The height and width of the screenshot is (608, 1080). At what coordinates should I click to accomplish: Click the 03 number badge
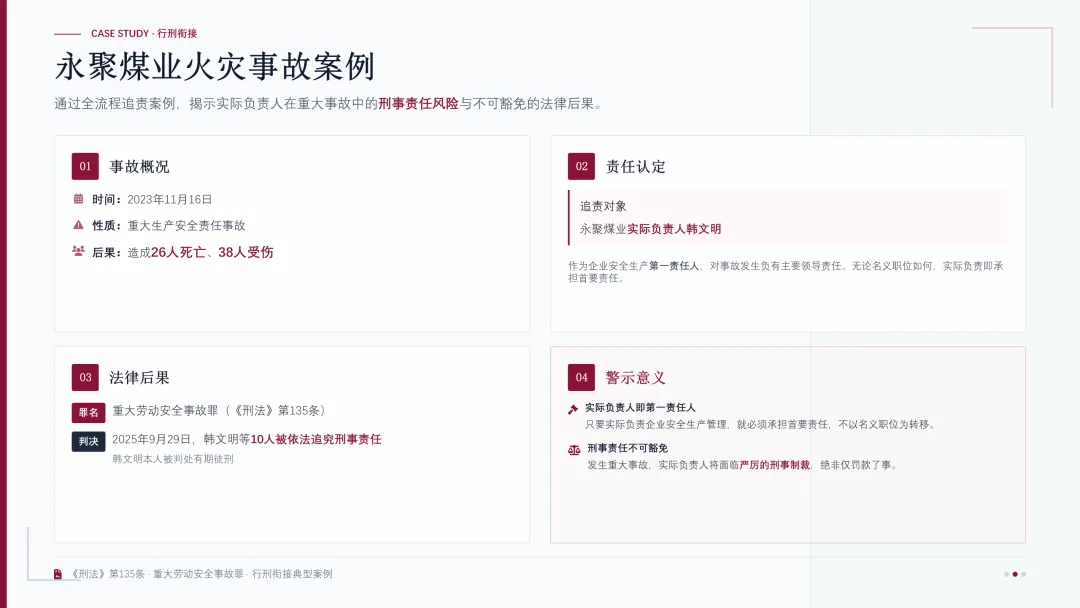[85, 377]
